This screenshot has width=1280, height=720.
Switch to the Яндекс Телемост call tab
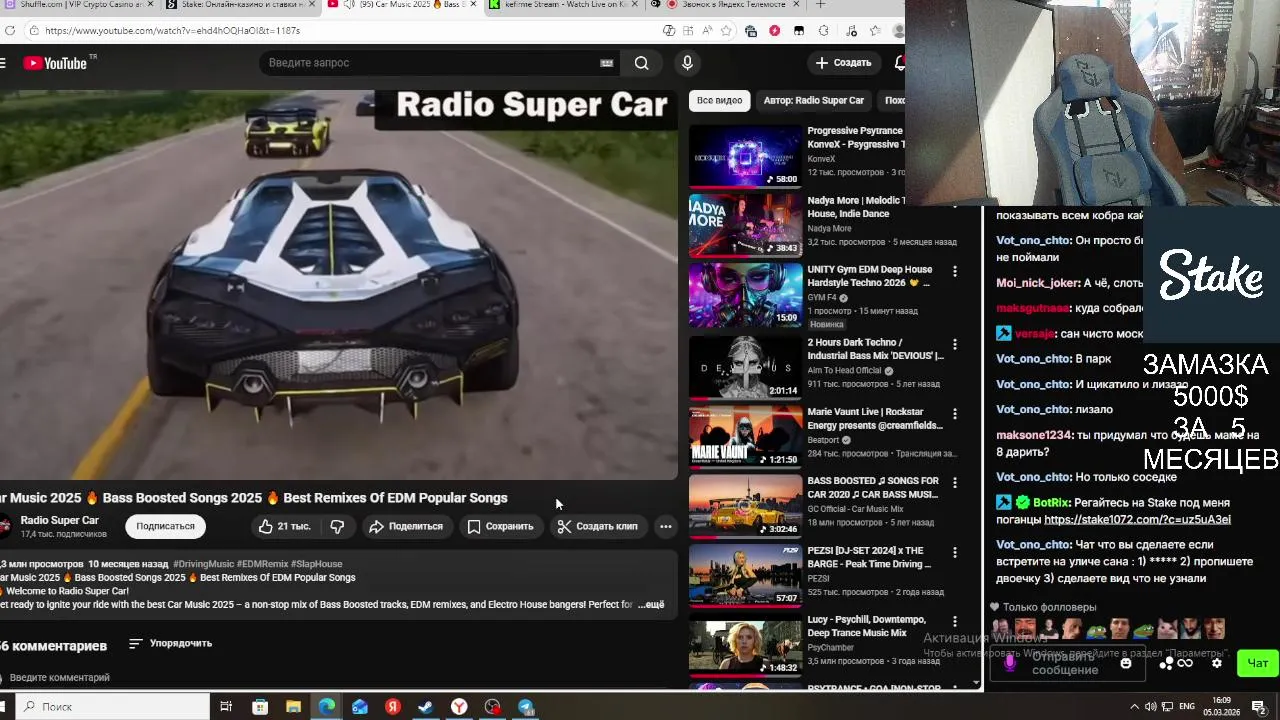(725, 5)
